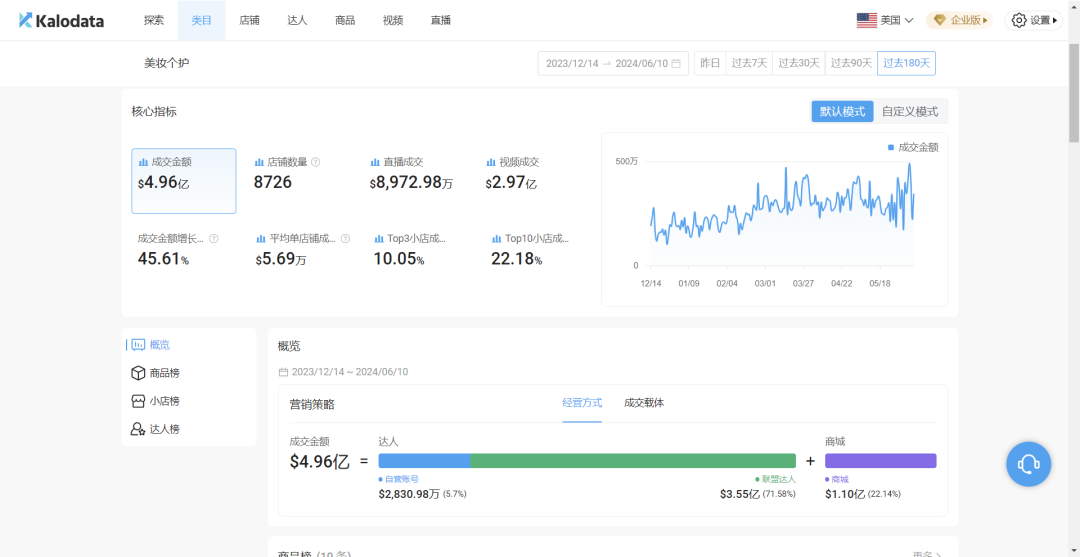Open the 店铺 navigation tab
Viewport: 1080px width, 557px height.
pos(249,20)
